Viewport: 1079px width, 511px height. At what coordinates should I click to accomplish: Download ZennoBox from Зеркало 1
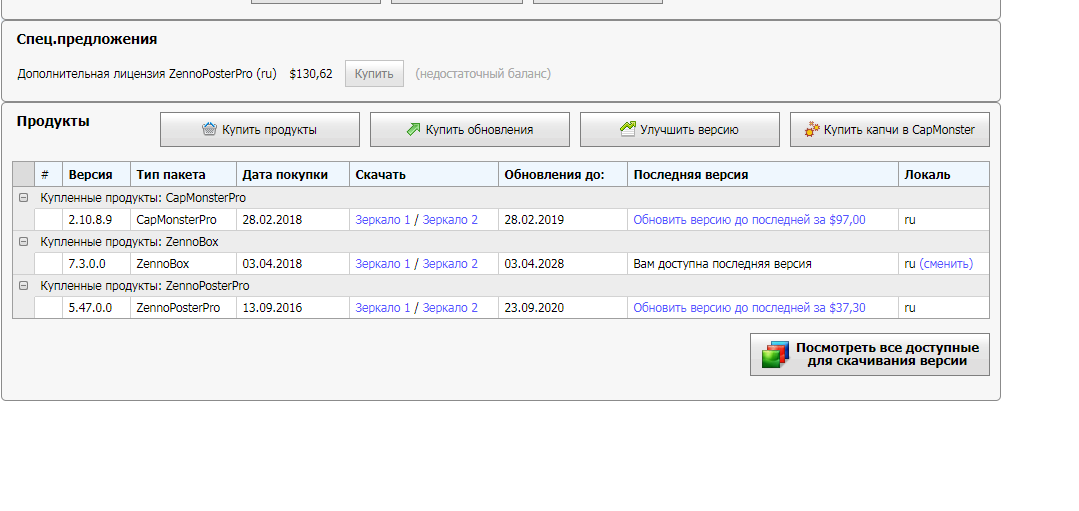[383, 264]
